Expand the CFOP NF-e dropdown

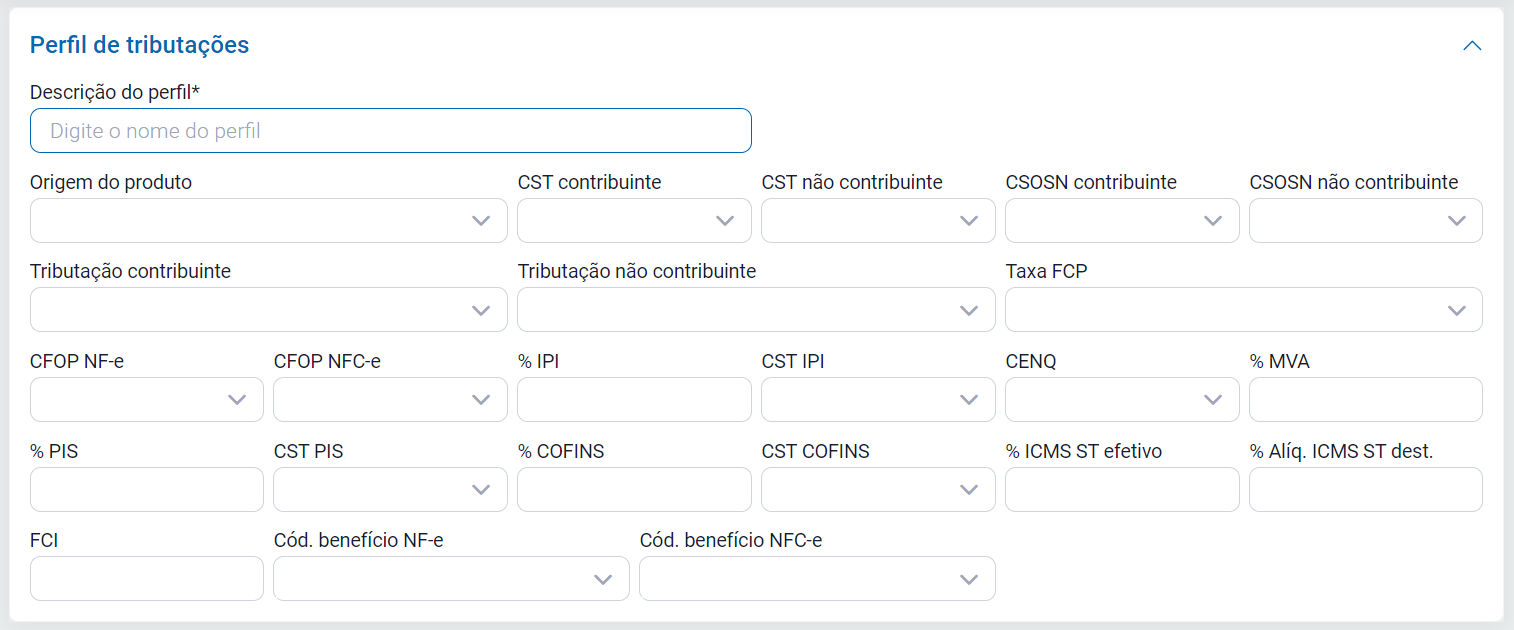point(146,400)
